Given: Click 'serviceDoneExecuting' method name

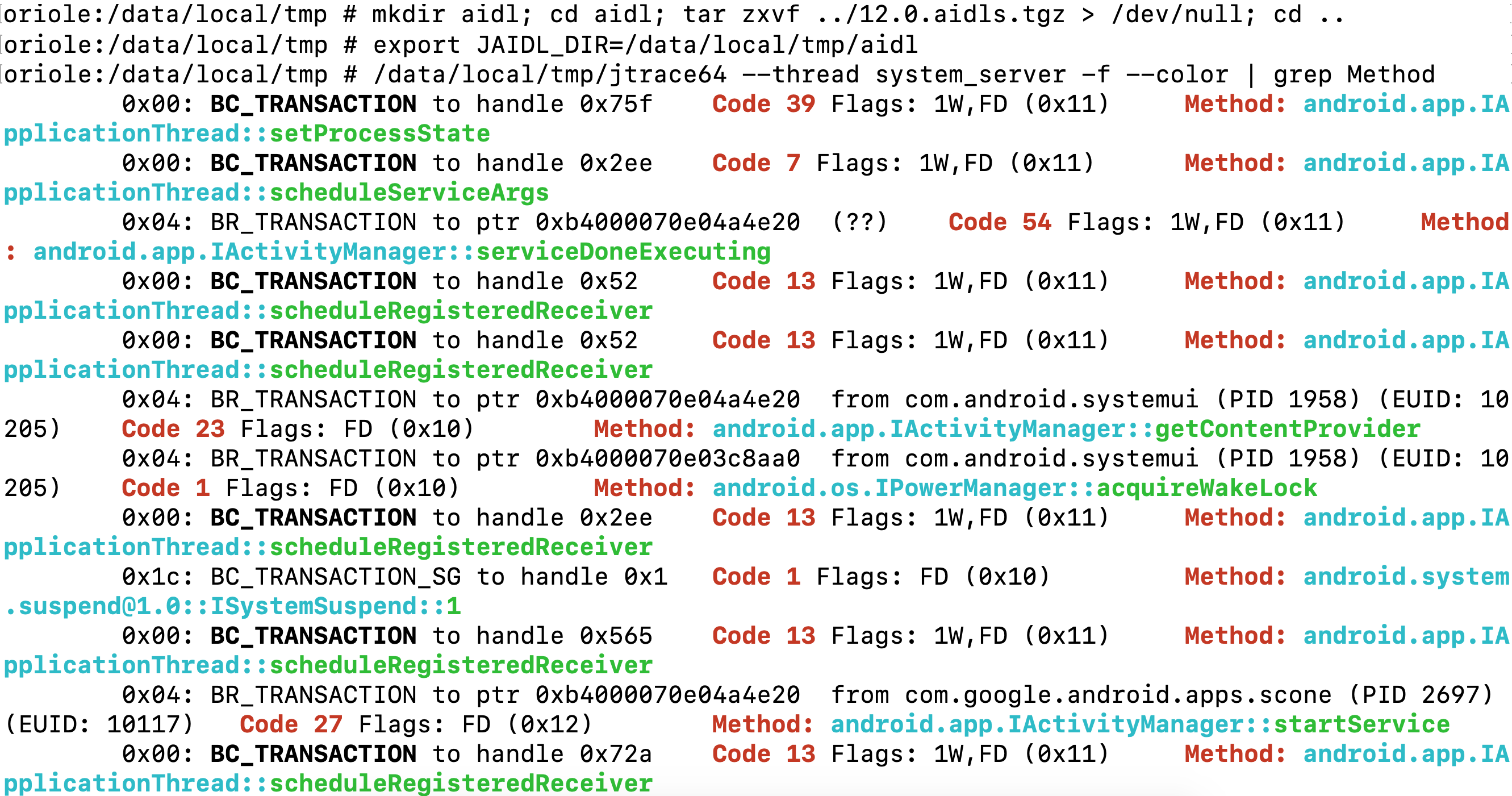Looking at the screenshot, I should (x=623, y=252).
